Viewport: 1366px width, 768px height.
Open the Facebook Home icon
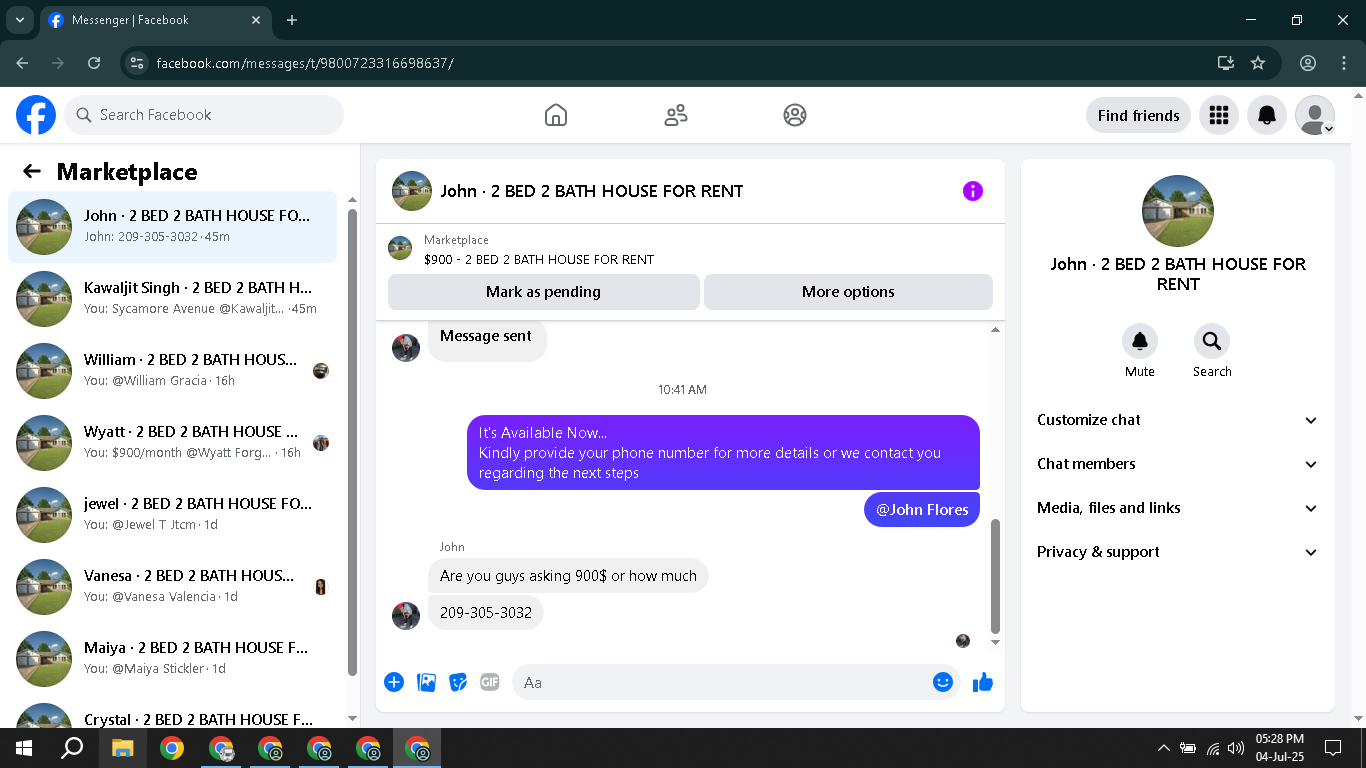[556, 115]
